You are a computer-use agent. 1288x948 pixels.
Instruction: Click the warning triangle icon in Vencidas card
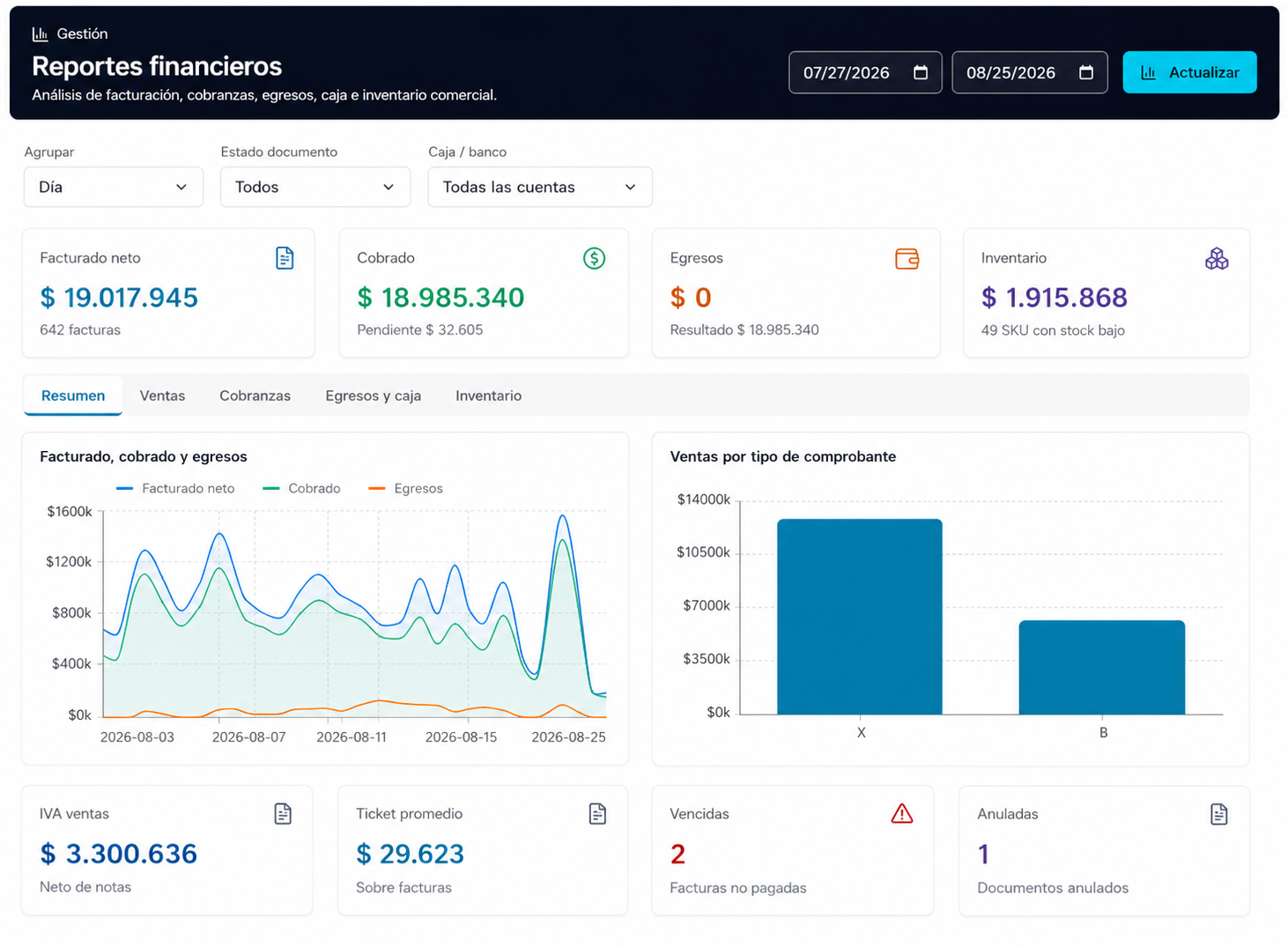tap(901, 813)
